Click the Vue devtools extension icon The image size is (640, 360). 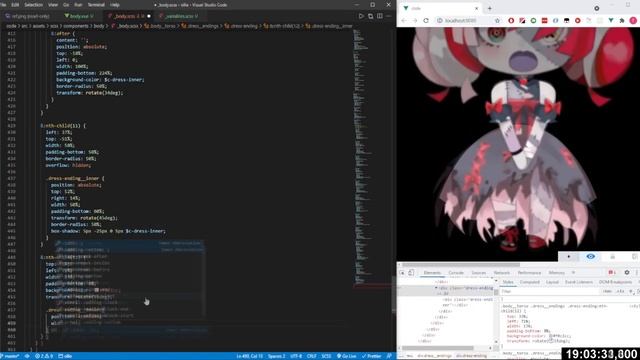611,20
